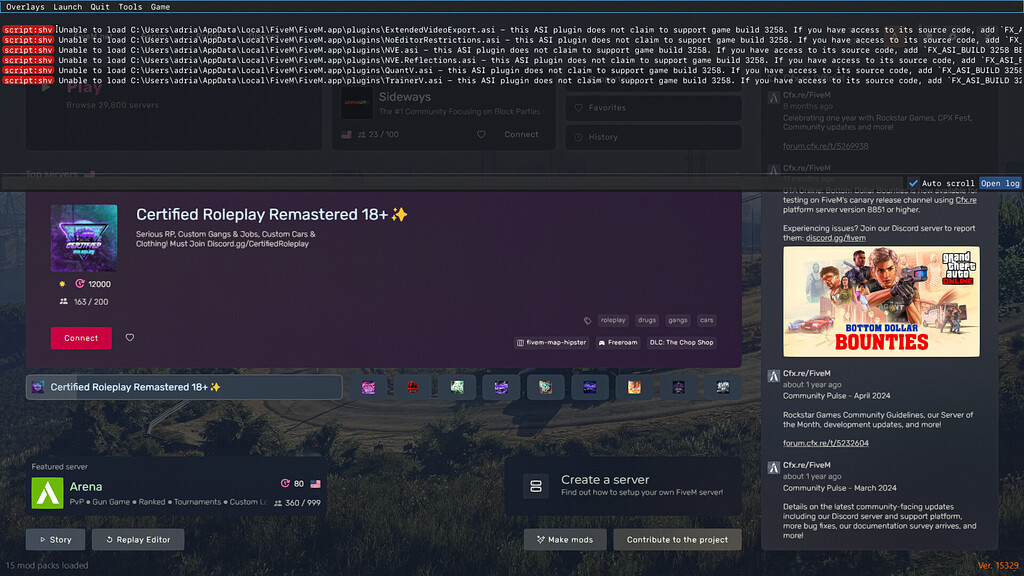This screenshot has height=576, width=1024.
Task: Click Contribute to the project button
Action: [677, 539]
